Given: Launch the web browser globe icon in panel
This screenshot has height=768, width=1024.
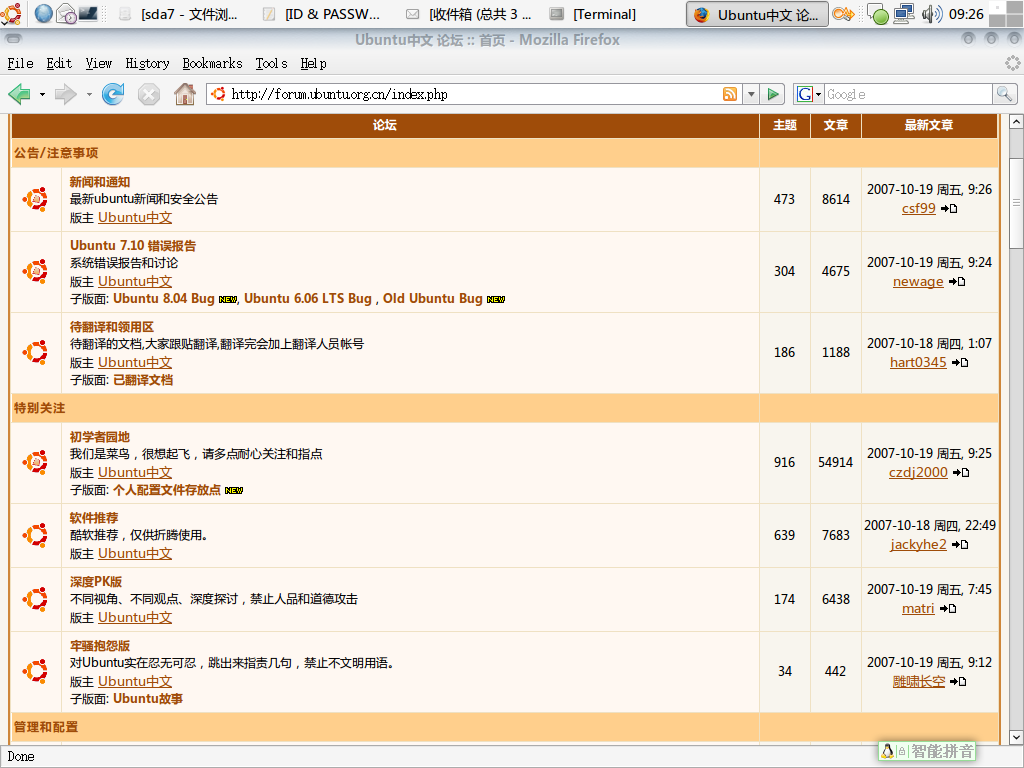Looking at the screenshot, I should coord(43,13).
